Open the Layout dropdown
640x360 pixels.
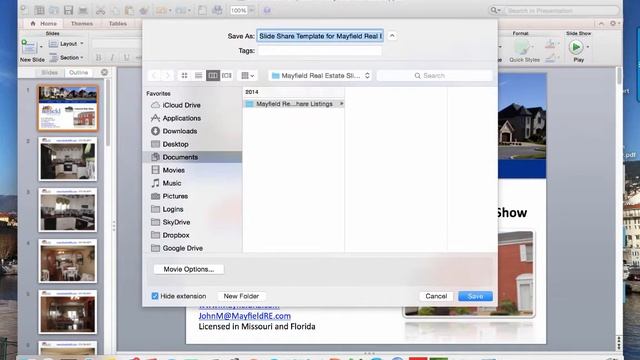66,44
